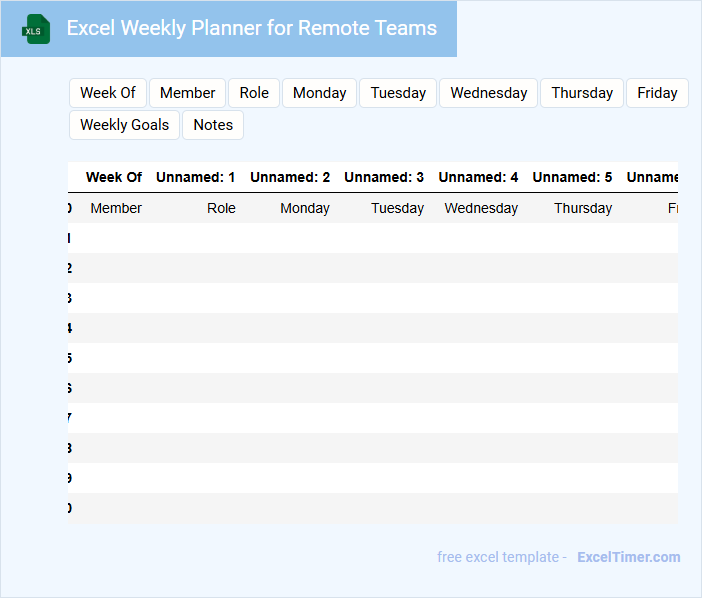Click the Weekly Goals tag button
Viewport: 702px width, 598px height.
coord(124,125)
